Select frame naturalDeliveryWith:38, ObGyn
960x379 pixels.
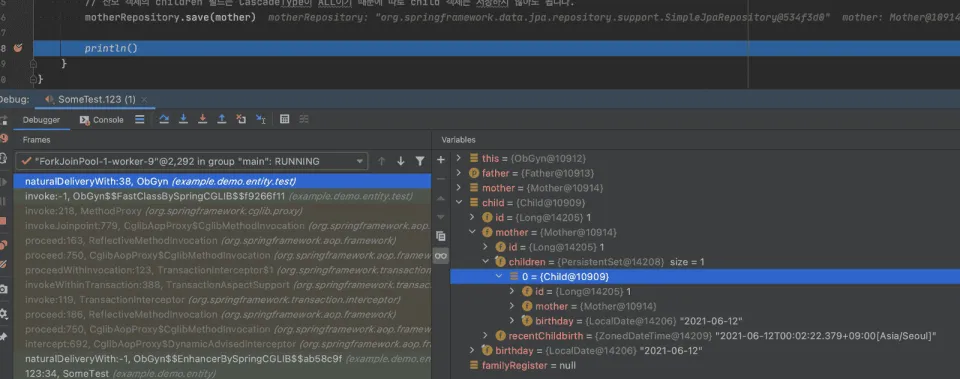(222, 182)
